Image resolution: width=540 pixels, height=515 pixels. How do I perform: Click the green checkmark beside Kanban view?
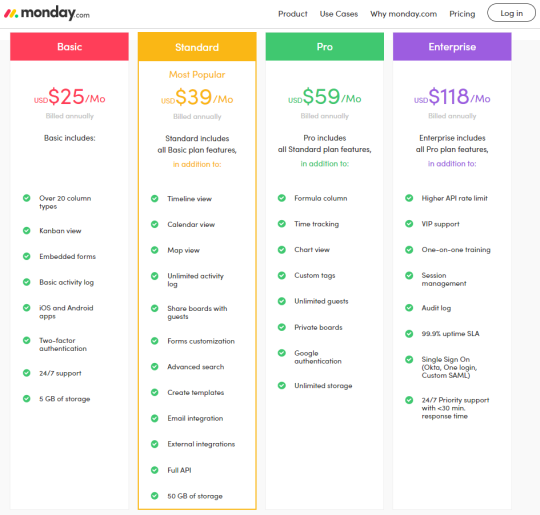tap(27, 230)
